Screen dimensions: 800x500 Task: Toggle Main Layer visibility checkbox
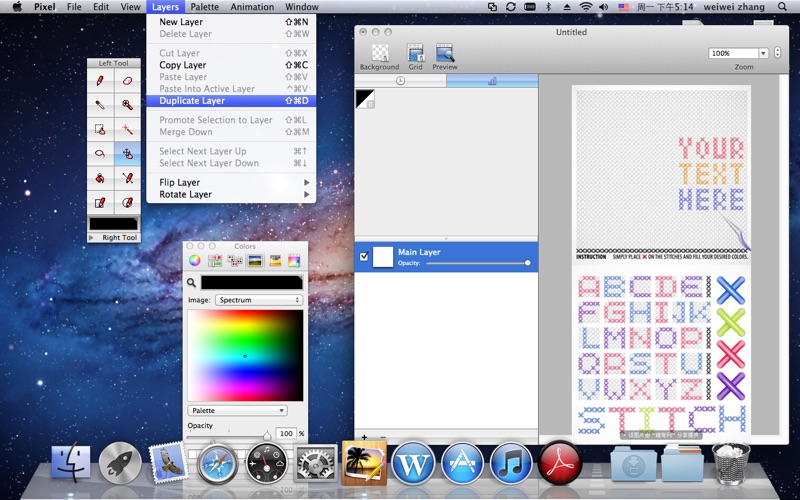pyautogui.click(x=364, y=257)
